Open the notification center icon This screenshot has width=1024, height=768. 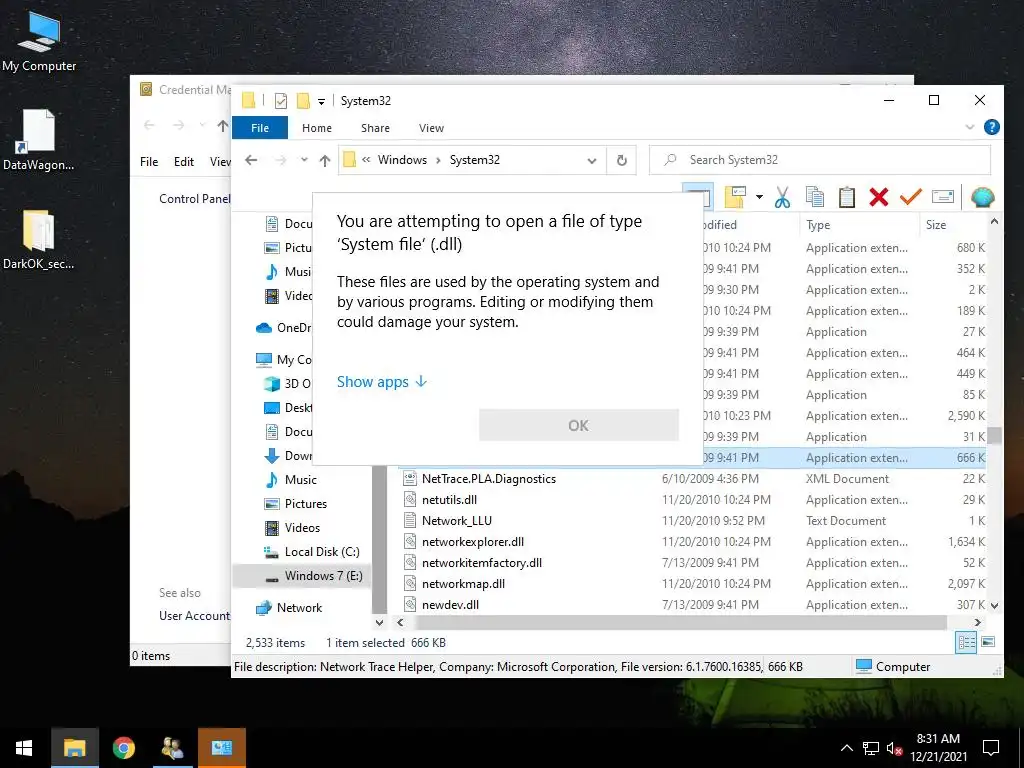[991, 748]
